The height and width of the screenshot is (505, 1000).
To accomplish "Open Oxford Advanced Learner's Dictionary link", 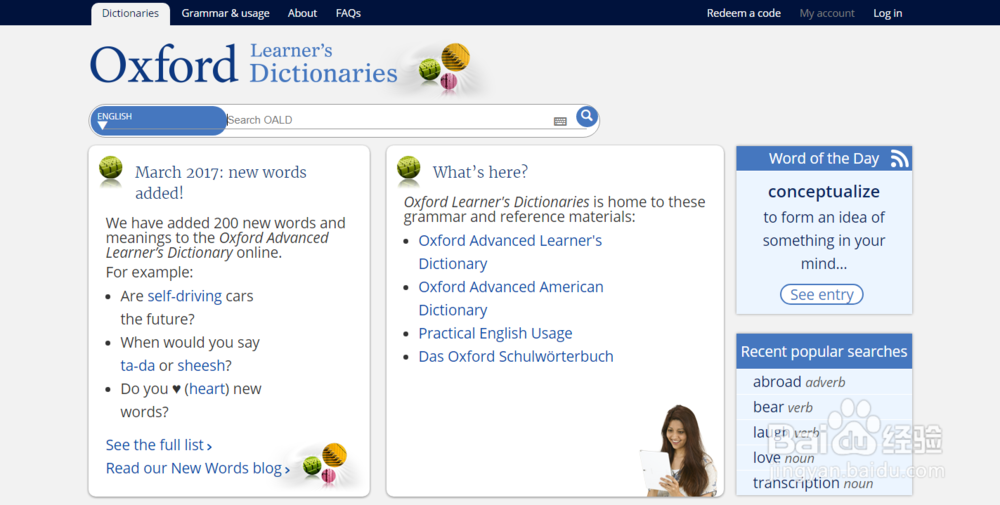I will [510, 252].
